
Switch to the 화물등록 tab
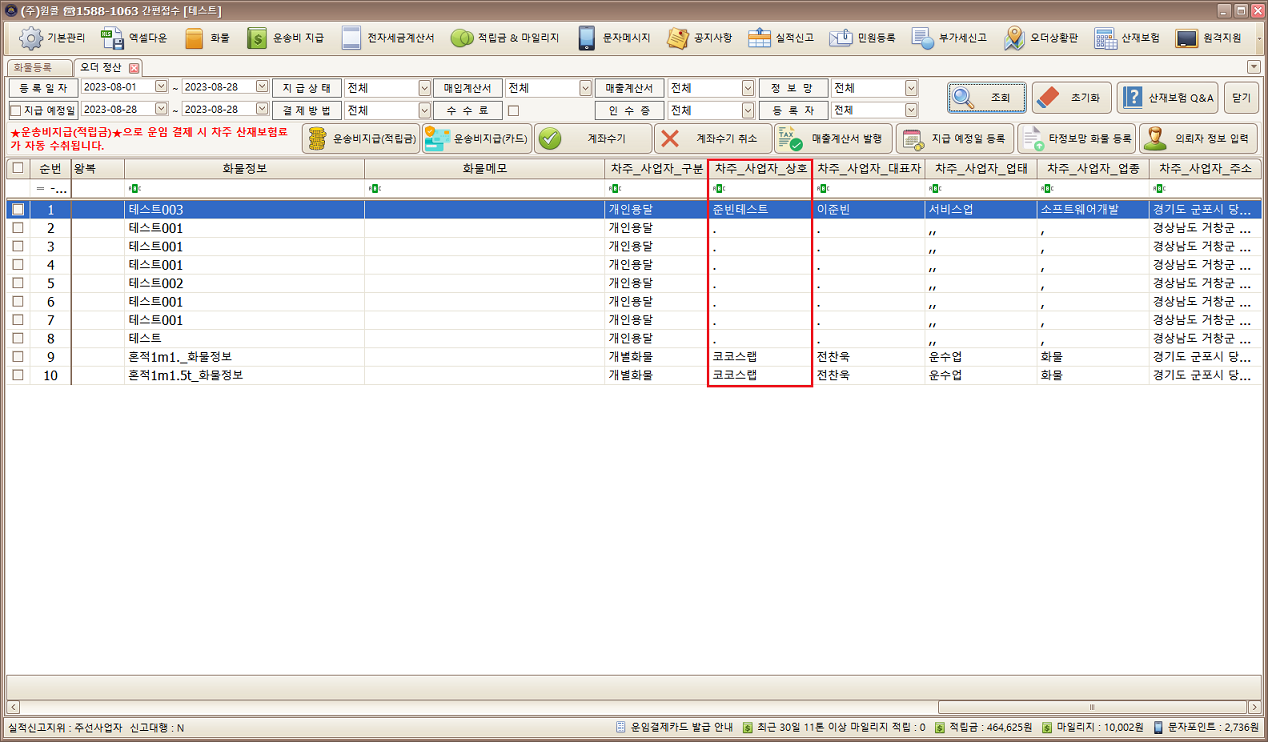point(32,68)
